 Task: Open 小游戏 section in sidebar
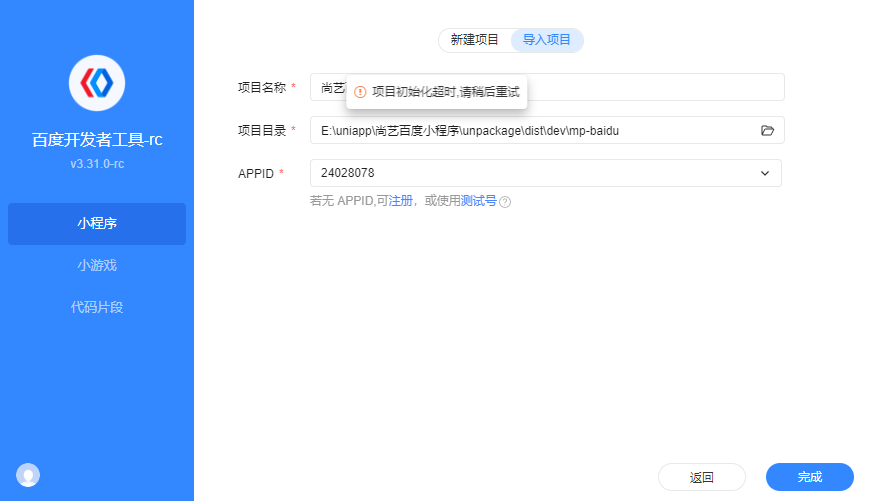point(97,265)
